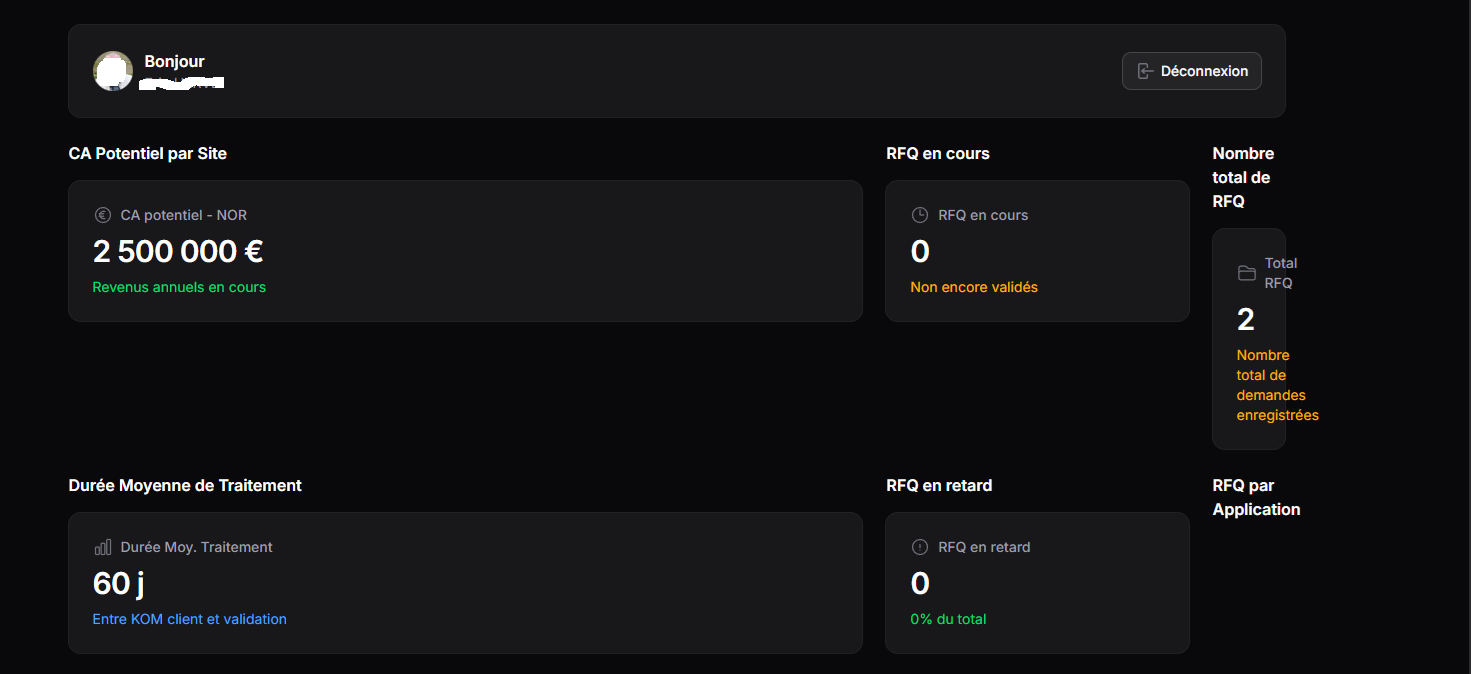1471x674 pixels.
Task: Click Entre KOM client et validation text
Action: [x=189, y=619]
